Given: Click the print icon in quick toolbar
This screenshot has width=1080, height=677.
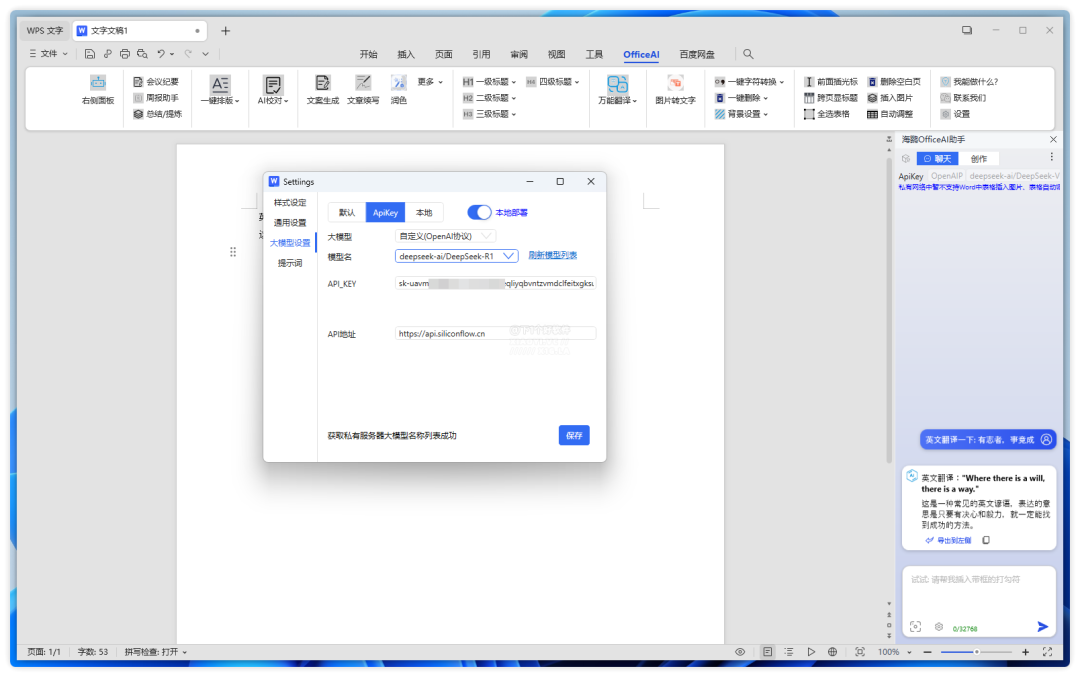Looking at the screenshot, I should coord(125,54).
